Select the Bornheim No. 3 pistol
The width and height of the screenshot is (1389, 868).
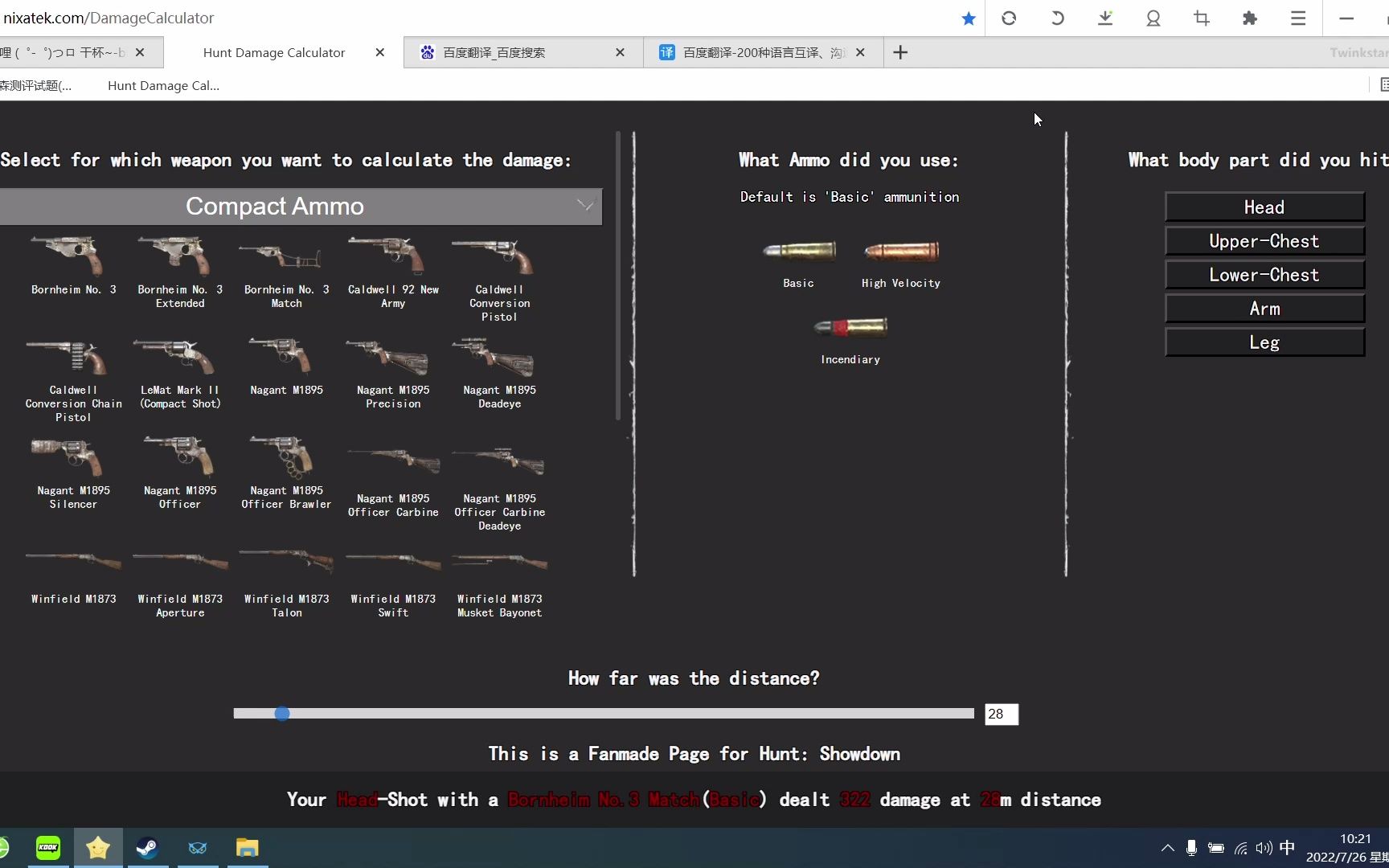coord(73,265)
